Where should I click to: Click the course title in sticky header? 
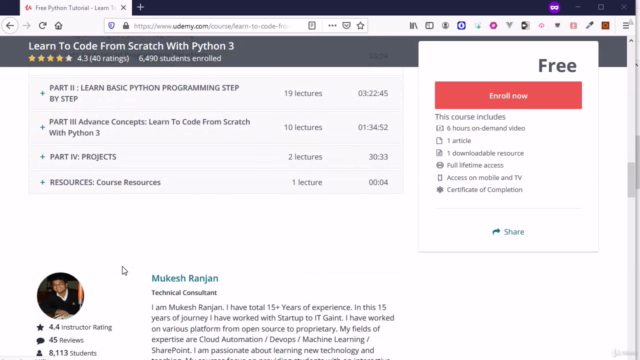point(131,46)
